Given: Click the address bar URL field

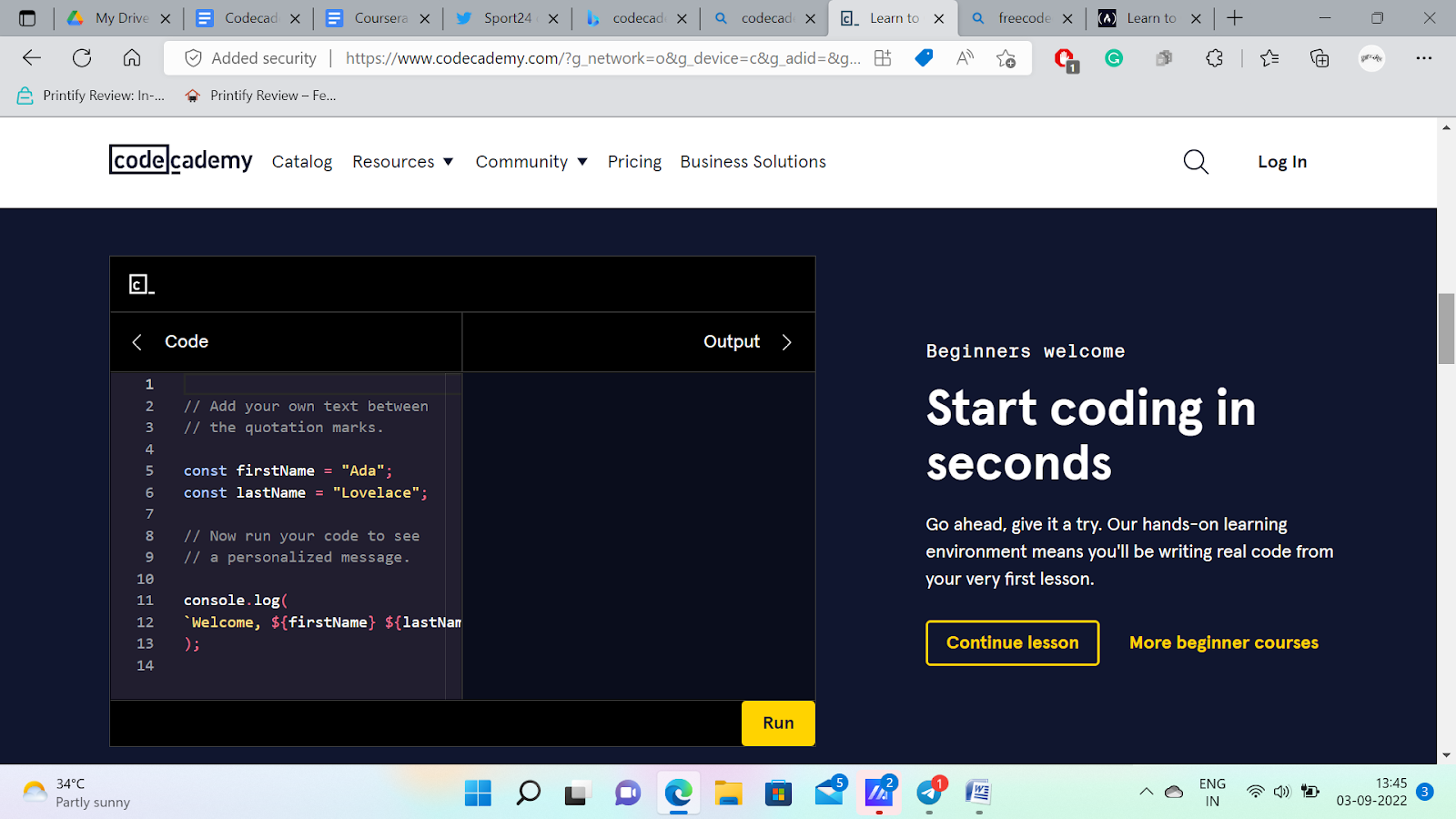Looking at the screenshot, I should pos(602,58).
